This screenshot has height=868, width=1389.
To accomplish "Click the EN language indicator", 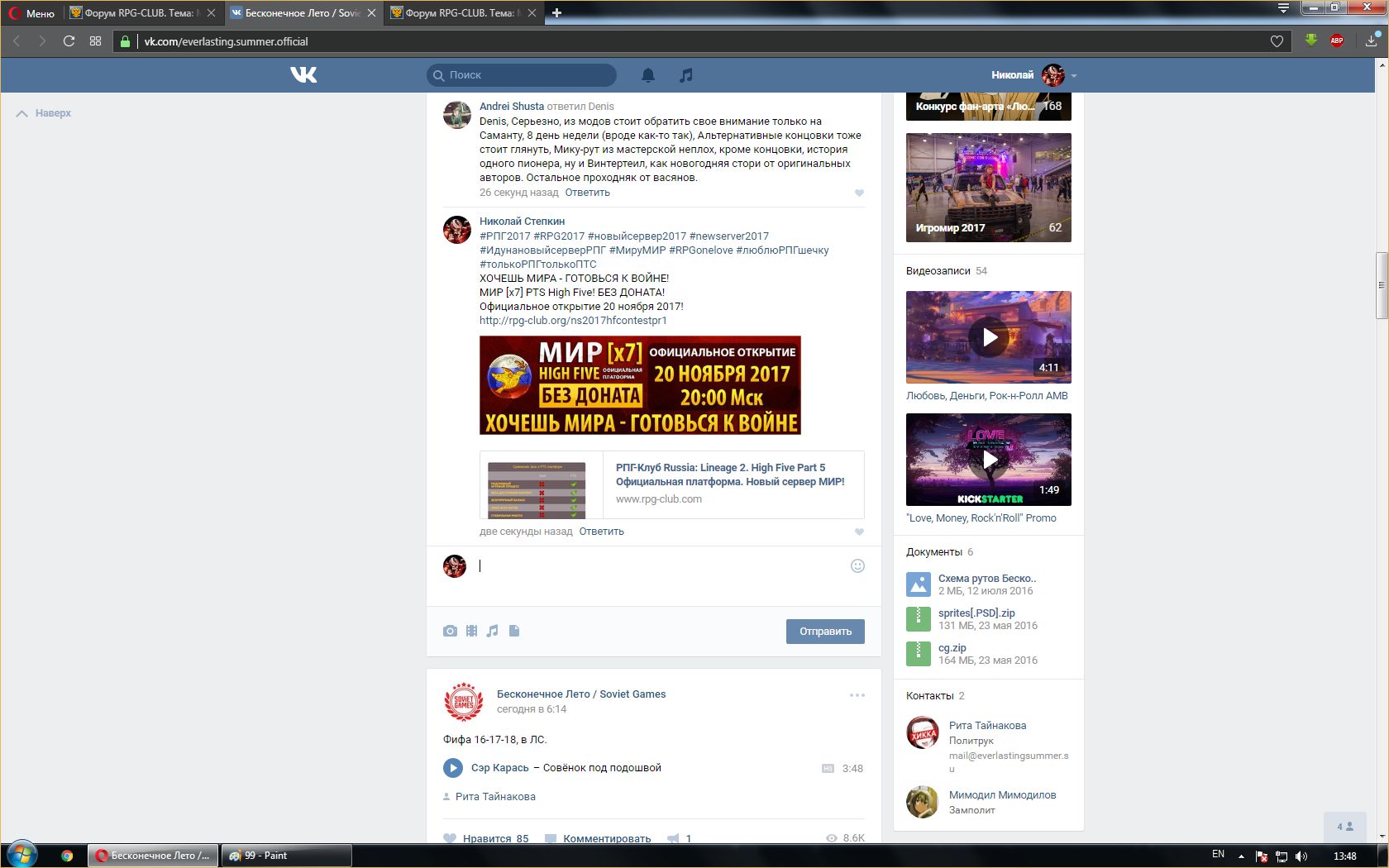I will click(1218, 855).
